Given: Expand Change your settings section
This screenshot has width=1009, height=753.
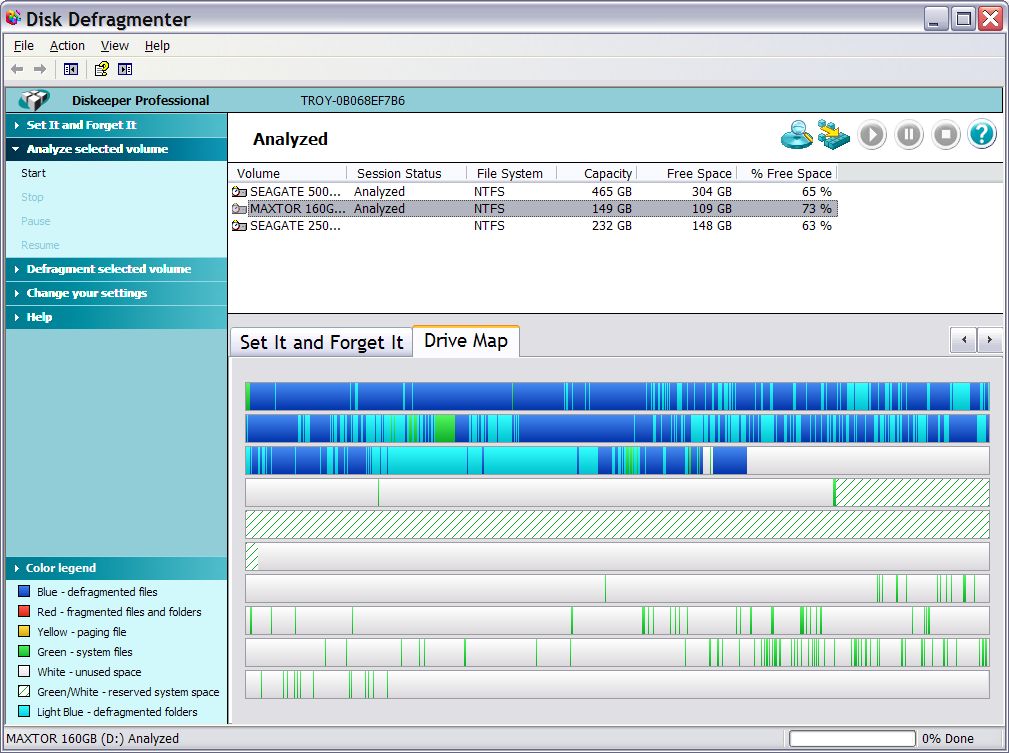Looking at the screenshot, I should (86, 293).
